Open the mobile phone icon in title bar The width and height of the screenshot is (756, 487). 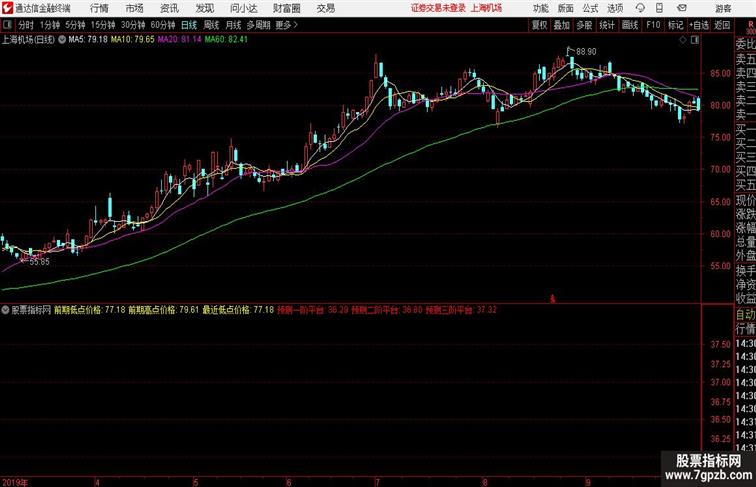point(659,8)
